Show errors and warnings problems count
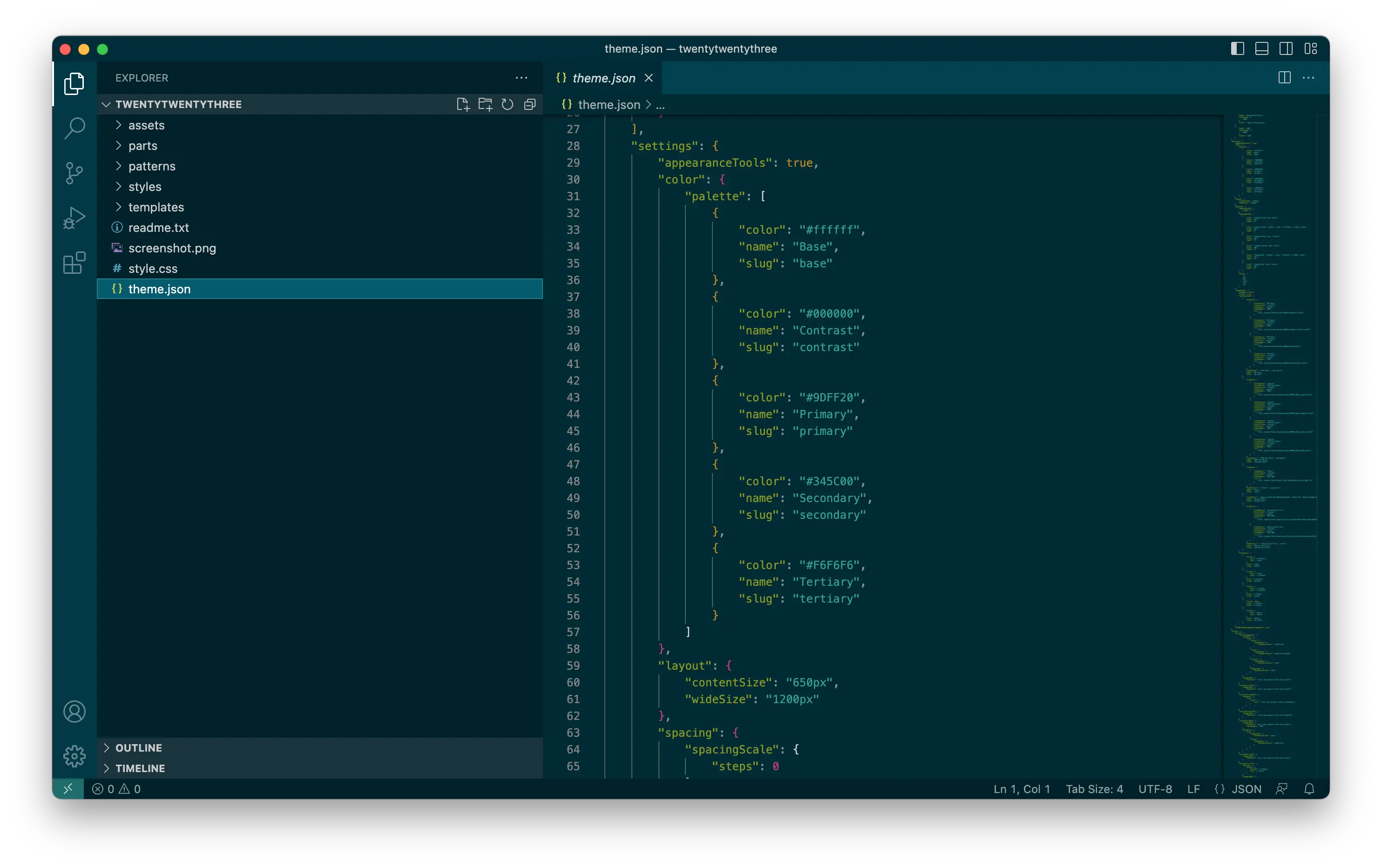 pyautogui.click(x=116, y=789)
